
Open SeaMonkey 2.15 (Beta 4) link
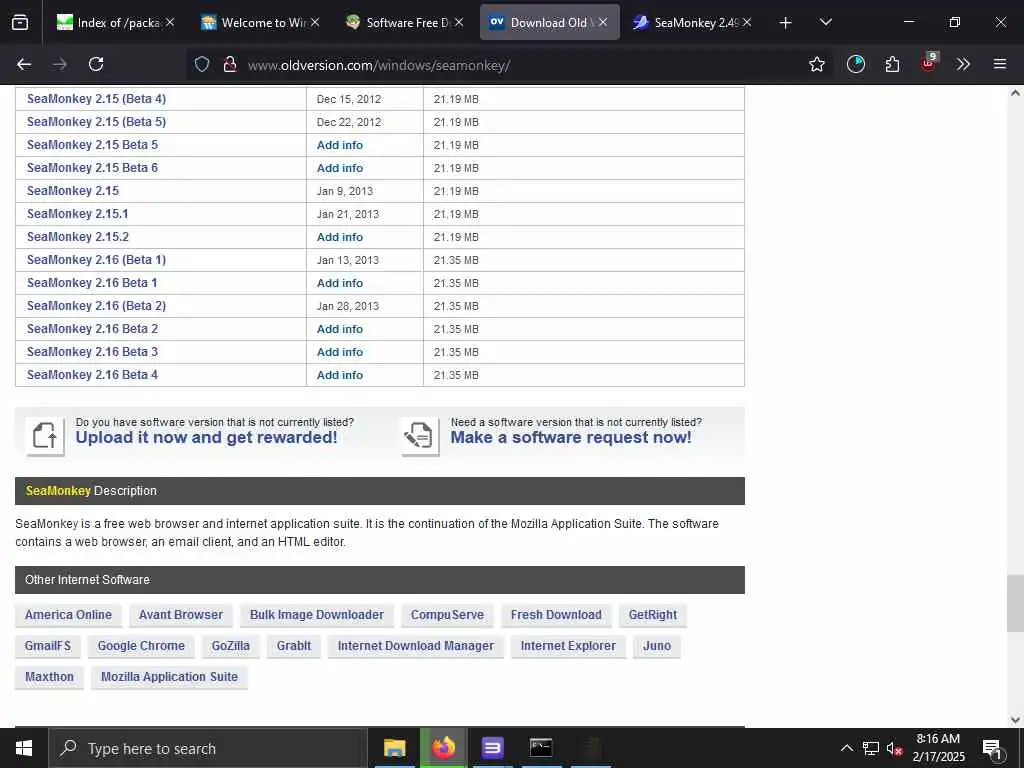coord(96,99)
